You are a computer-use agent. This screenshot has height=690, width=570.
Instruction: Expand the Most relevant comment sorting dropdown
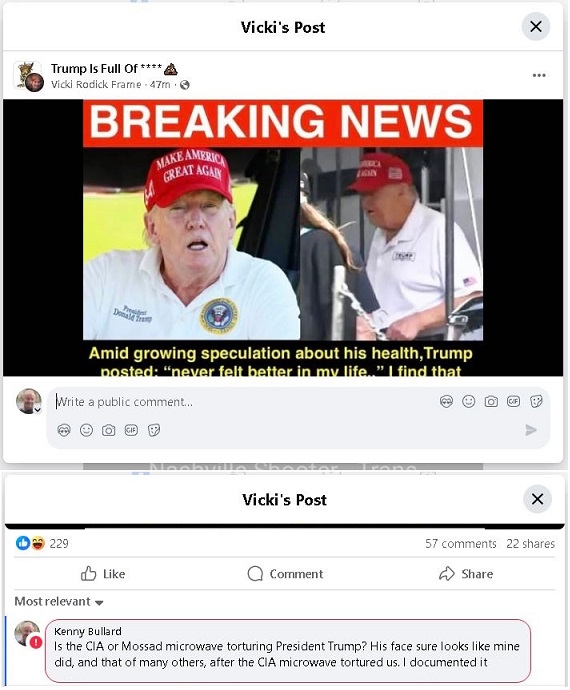pos(59,602)
